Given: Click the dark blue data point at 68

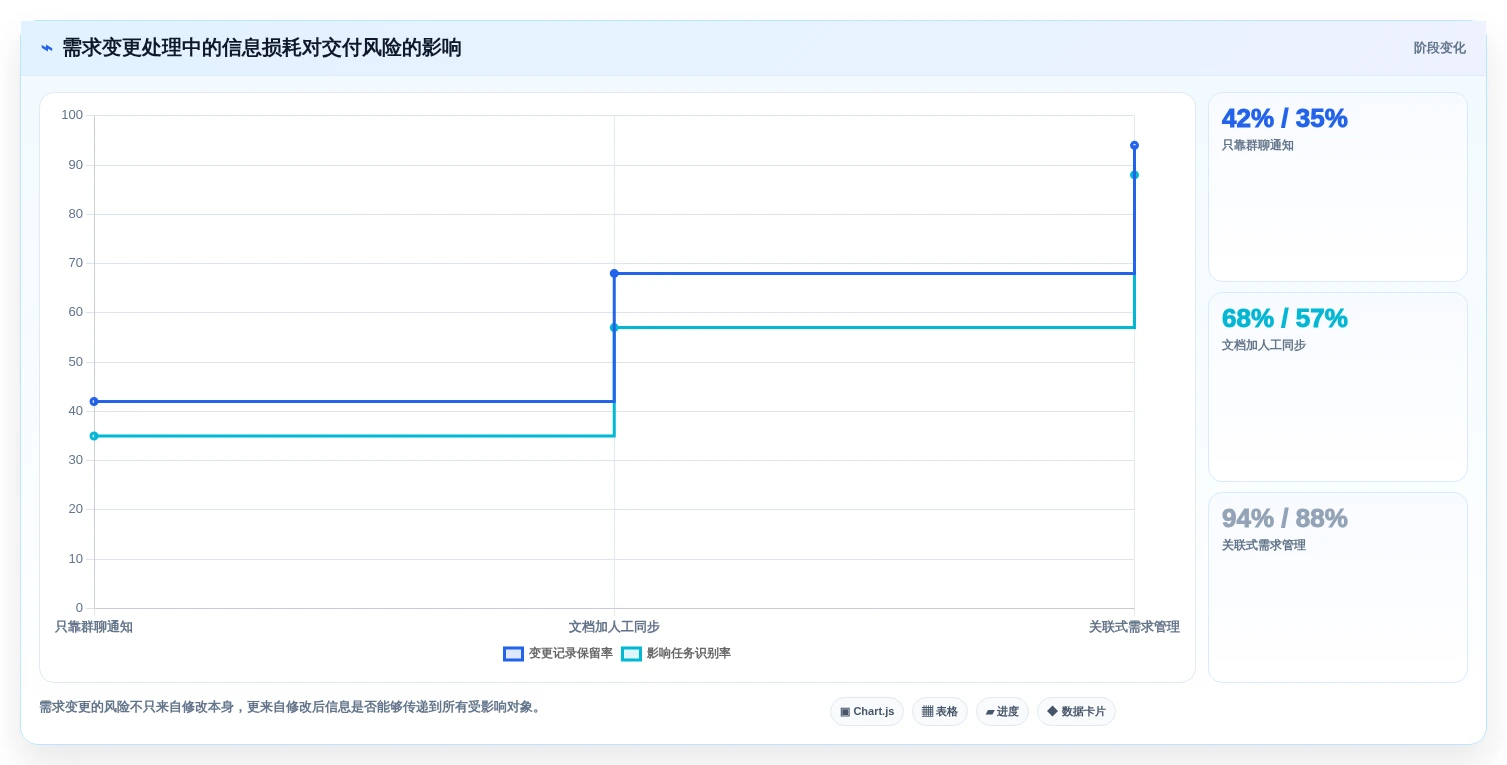Looking at the screenshot, I should pos(614,273).
